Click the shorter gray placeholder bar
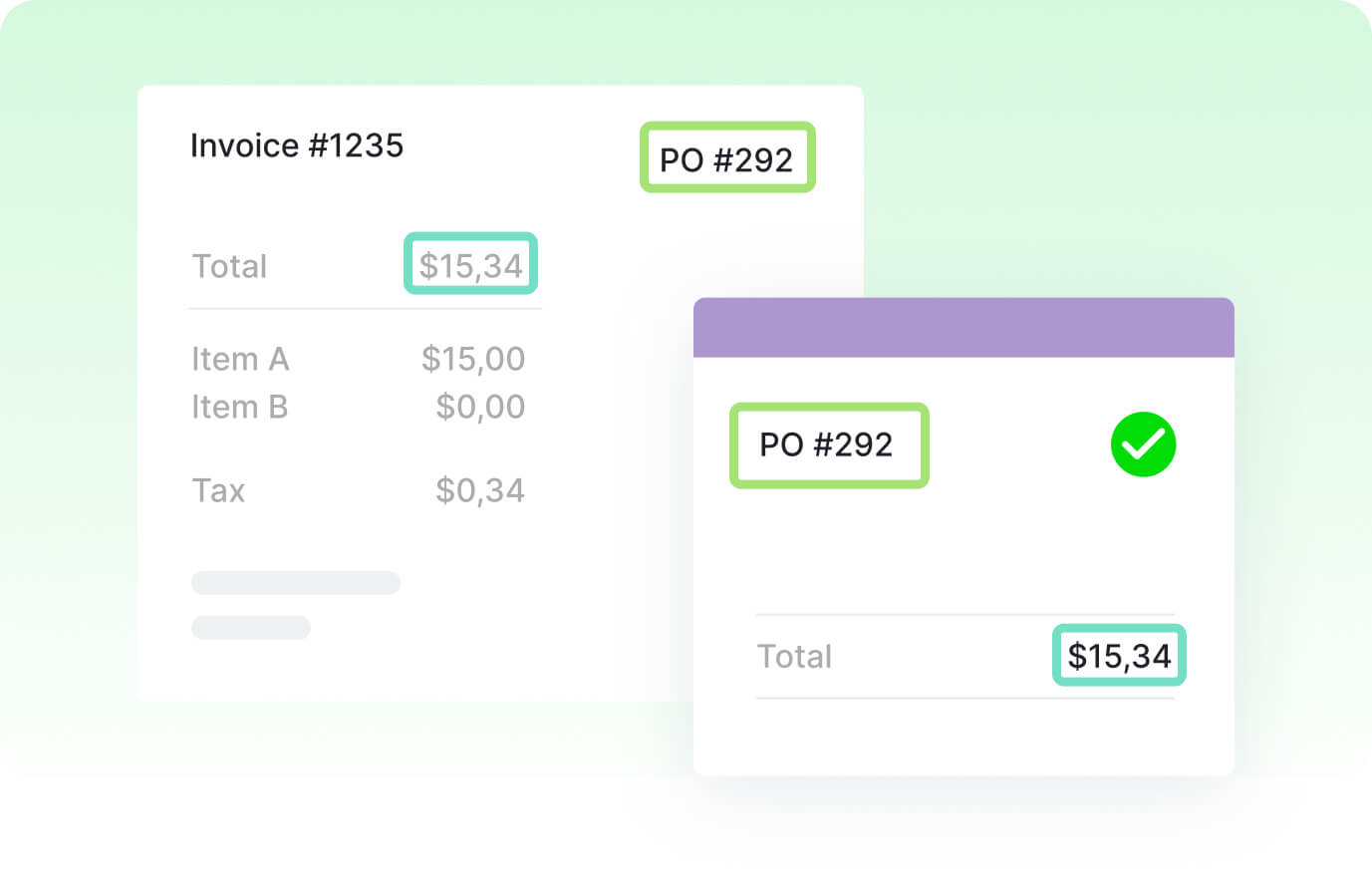This screenshot has width=1372, height=884. pos(251,628)
